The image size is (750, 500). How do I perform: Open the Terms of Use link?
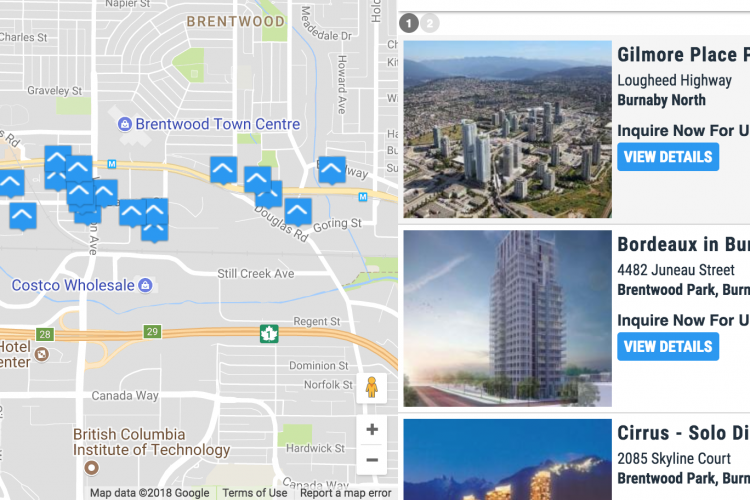coord(254,493)
